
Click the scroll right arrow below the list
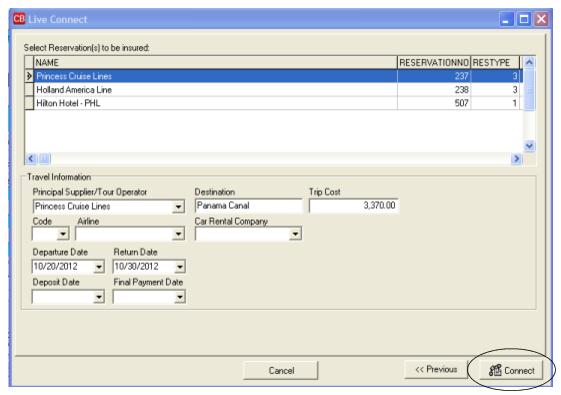[516, 158]
